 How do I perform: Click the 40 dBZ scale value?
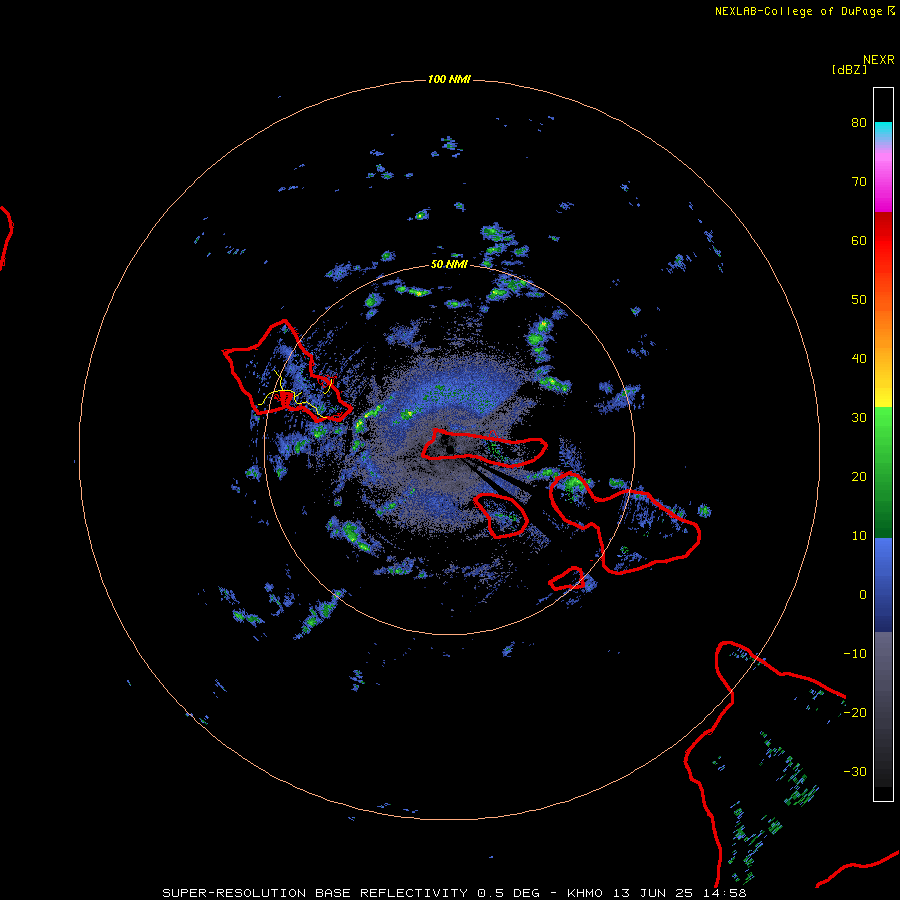(859, 359)
